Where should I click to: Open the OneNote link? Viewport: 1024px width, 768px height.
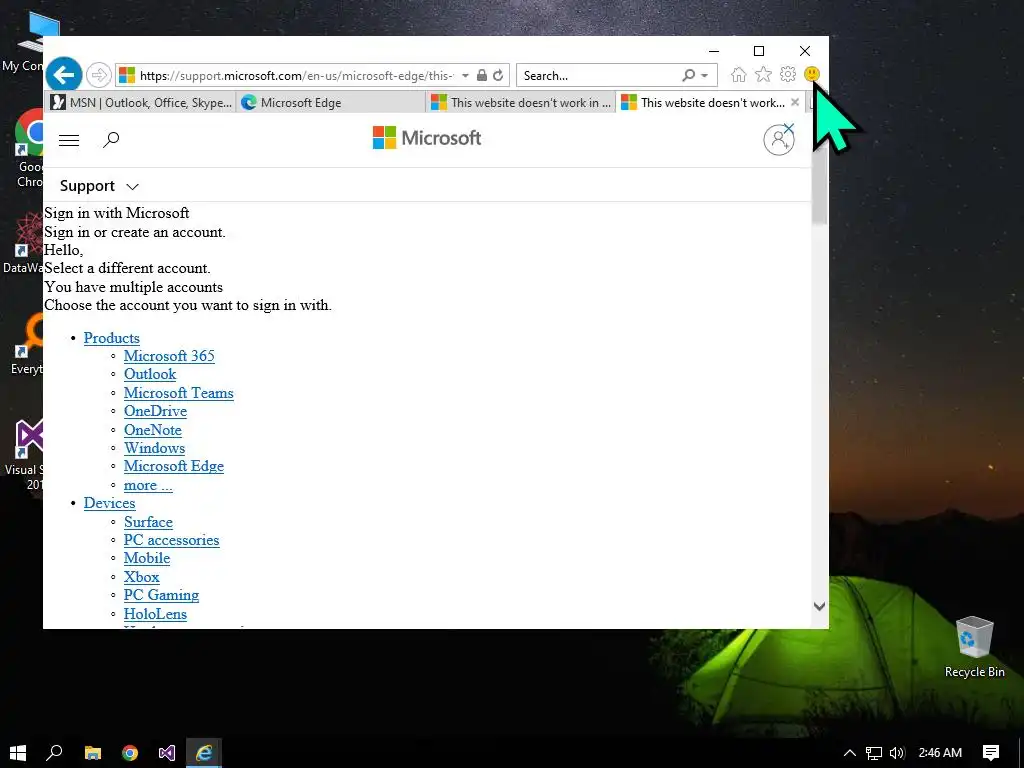tap(153, 430)
